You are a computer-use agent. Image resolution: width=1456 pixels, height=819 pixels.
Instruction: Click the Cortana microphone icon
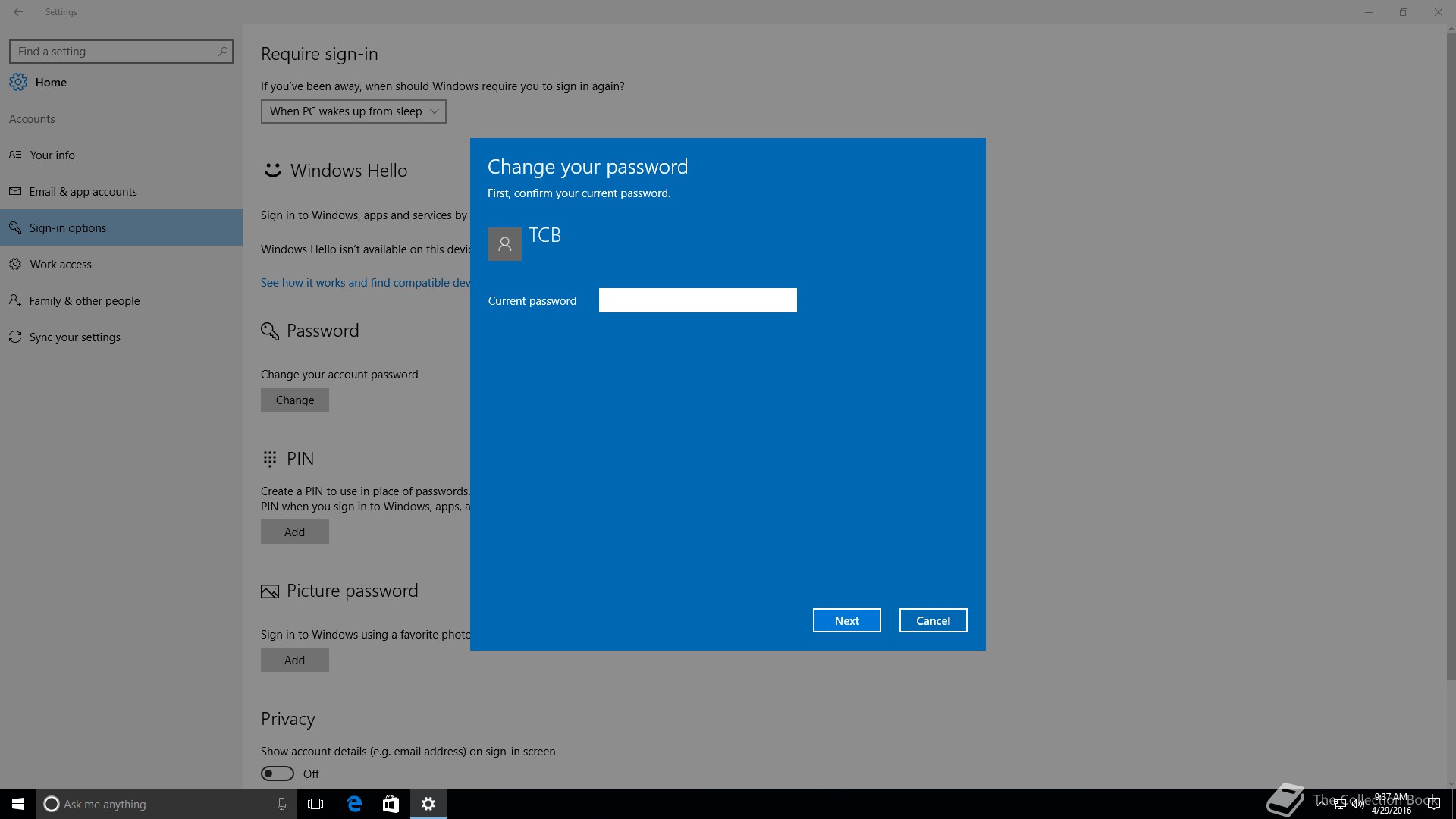click(281, 804)
